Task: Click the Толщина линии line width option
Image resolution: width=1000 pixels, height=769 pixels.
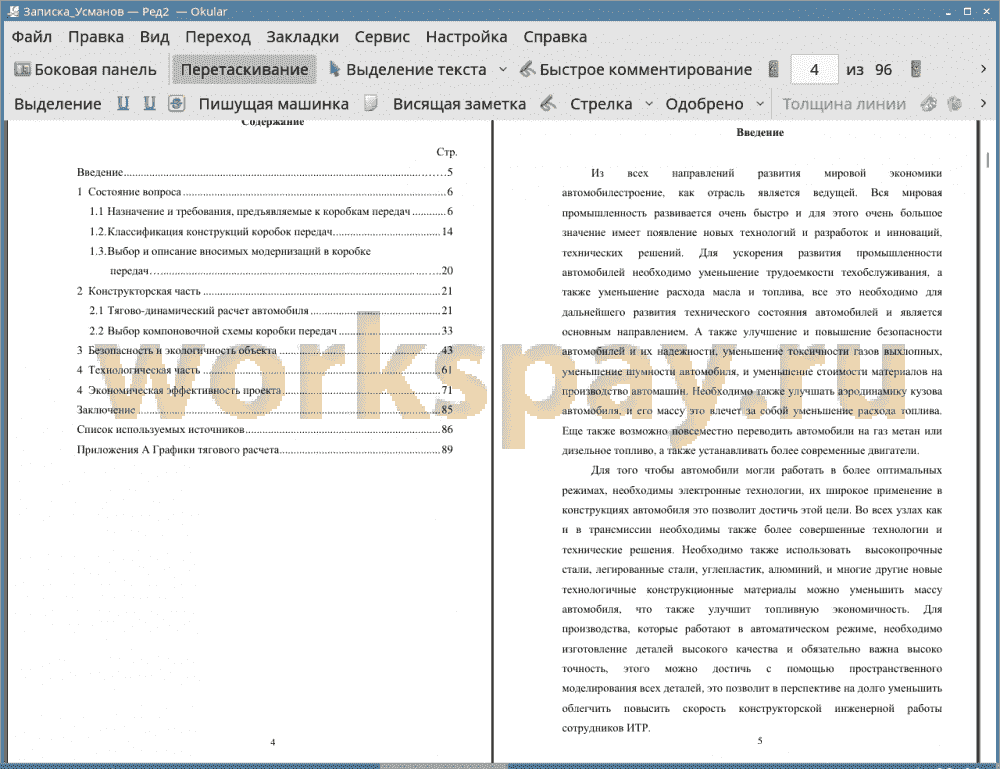Action: [844, 104]
